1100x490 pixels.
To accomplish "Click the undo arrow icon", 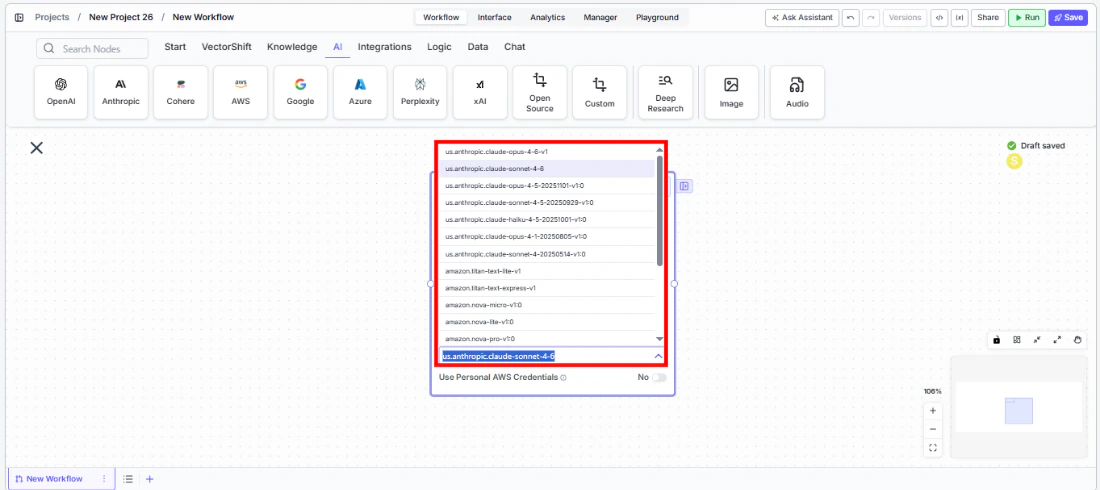I will pos(851,18).
